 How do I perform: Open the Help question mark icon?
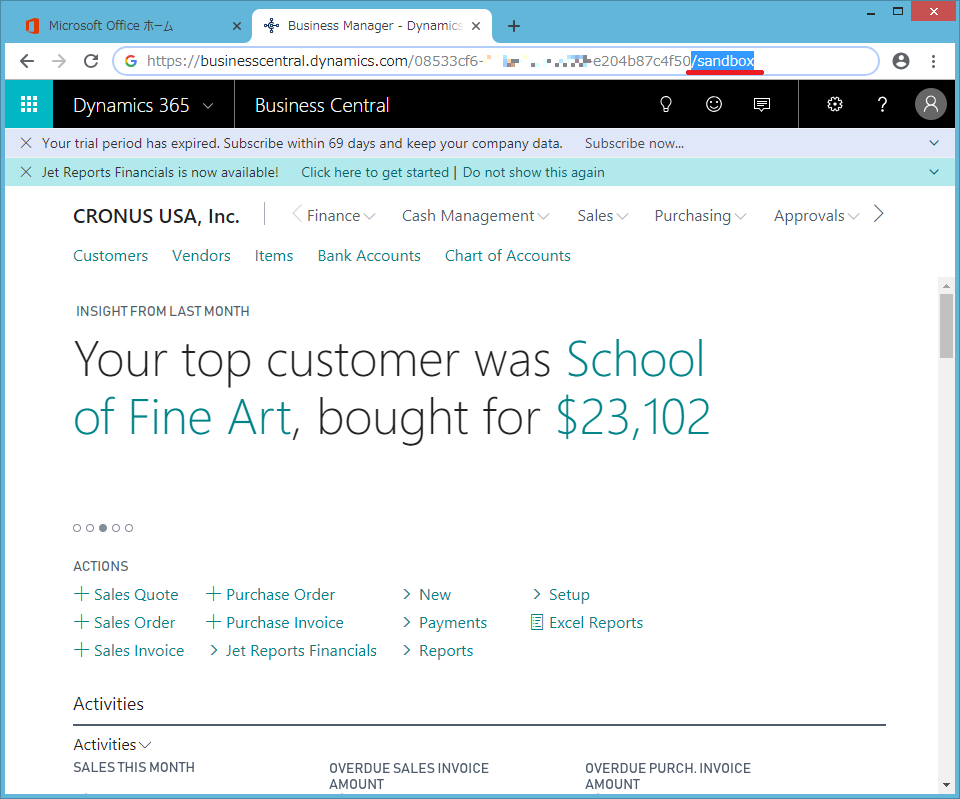coord(882,105)
